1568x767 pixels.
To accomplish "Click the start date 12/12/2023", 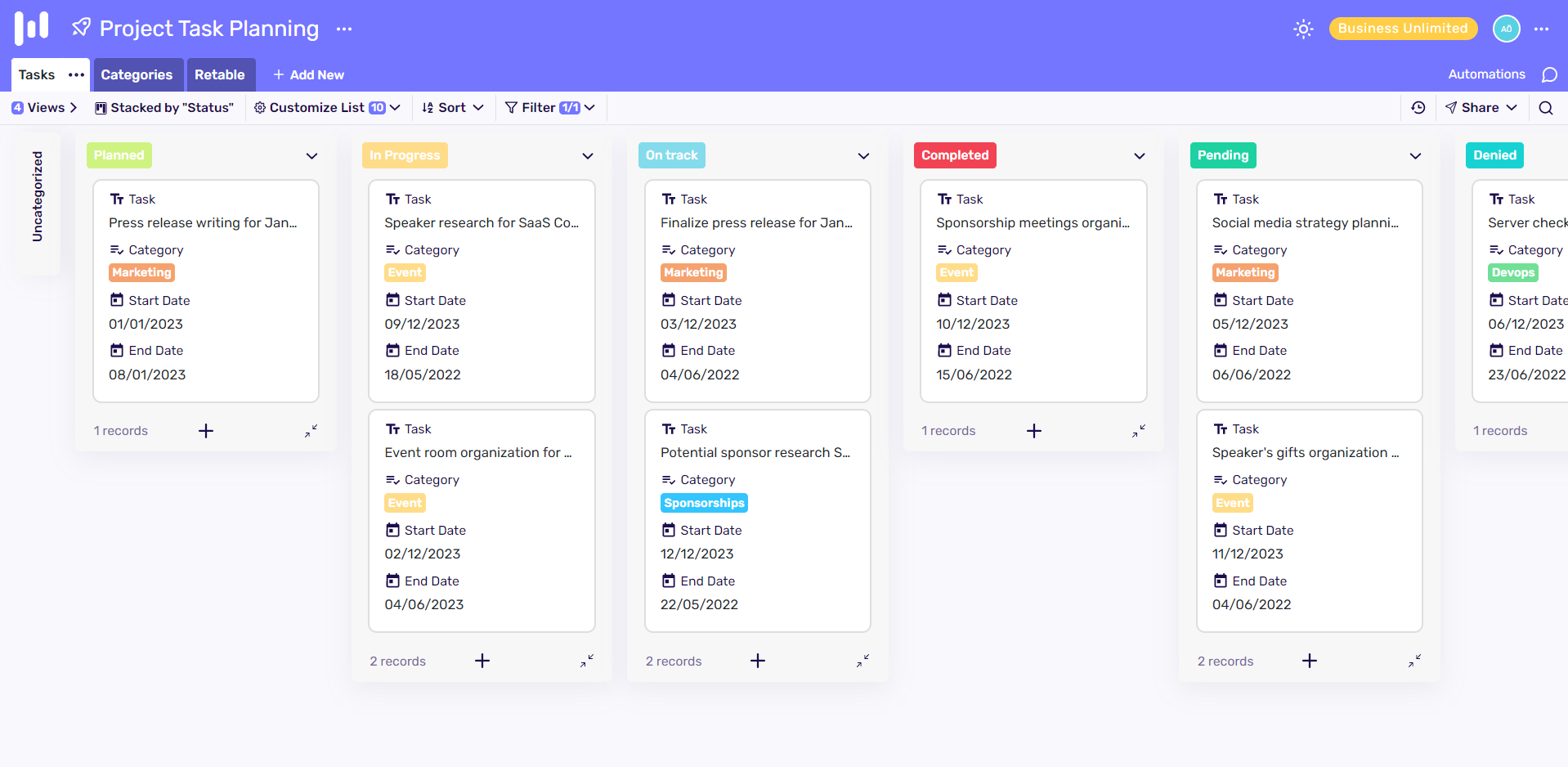I will [697, 554].
